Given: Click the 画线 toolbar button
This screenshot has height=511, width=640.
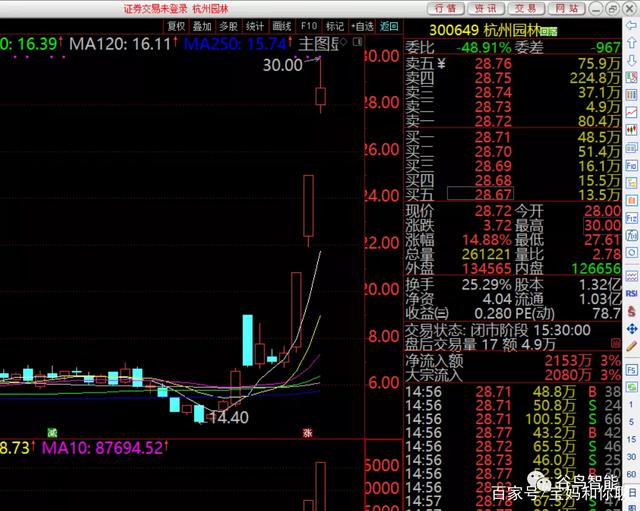Looking at the screenshot, I should coord(282,26).
